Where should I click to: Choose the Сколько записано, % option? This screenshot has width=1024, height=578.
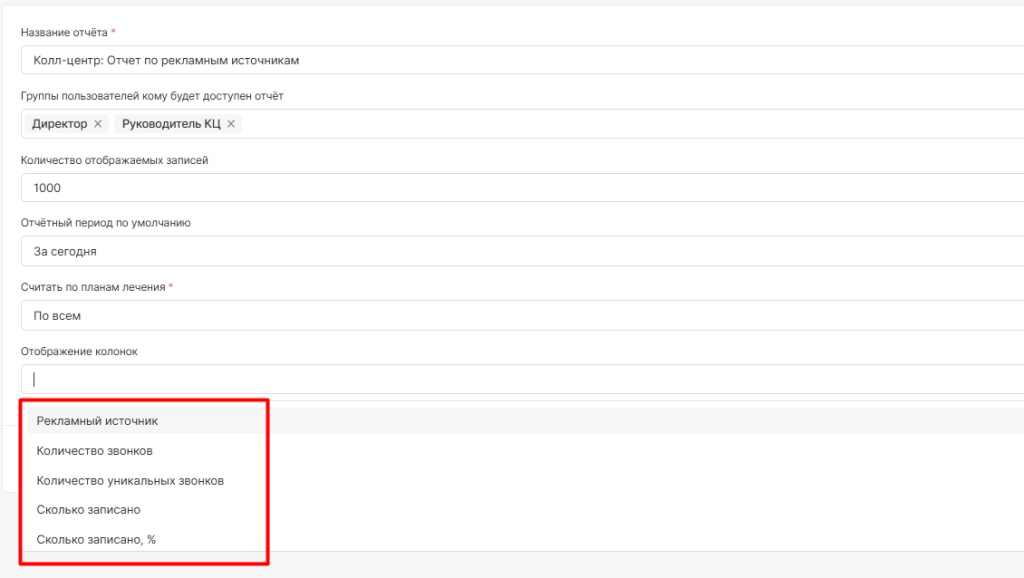[96, 540]
